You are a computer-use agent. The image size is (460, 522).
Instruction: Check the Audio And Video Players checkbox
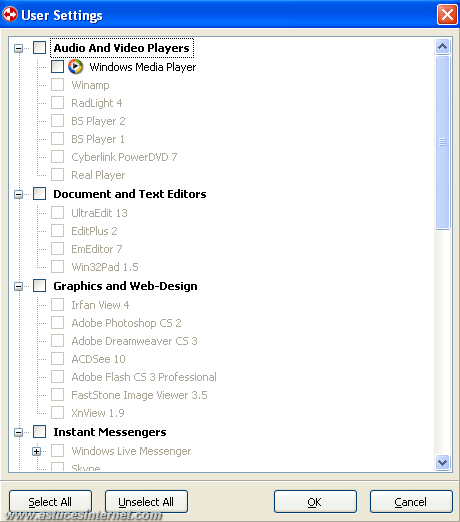pyautogui.click(x=39, y=48)
